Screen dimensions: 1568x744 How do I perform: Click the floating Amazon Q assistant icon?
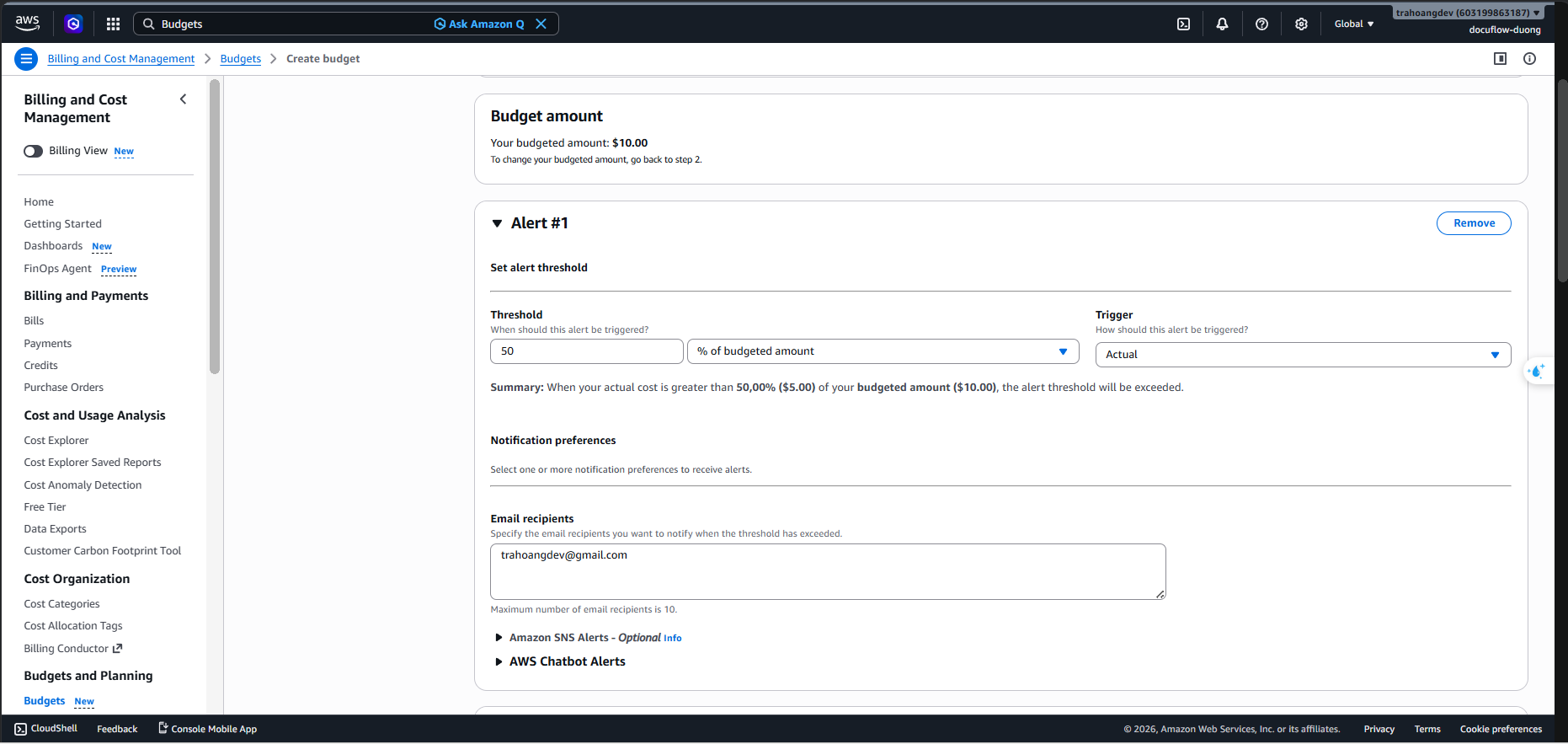tap(1537, 371)
